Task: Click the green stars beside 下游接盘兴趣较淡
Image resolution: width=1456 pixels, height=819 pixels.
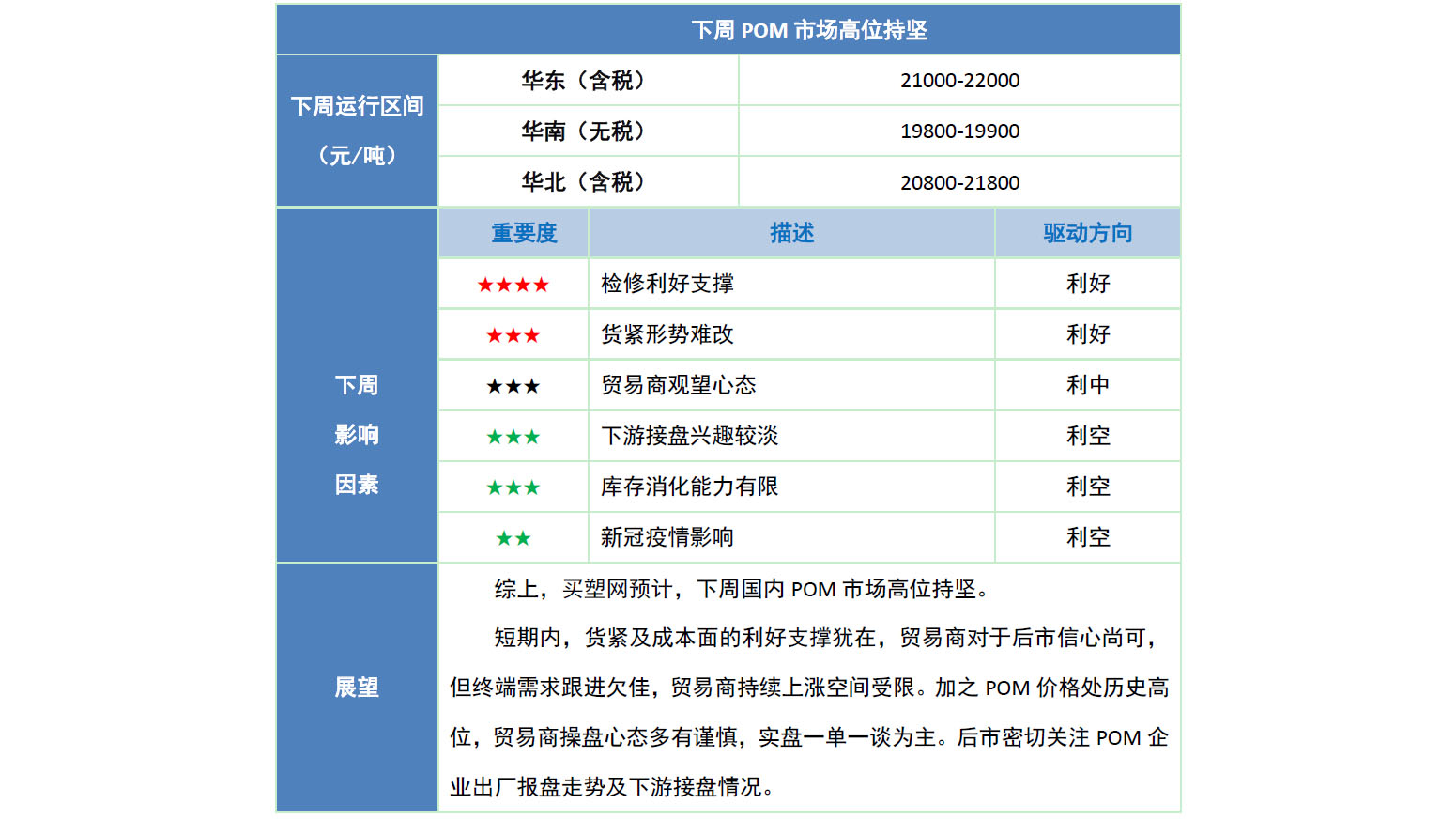Action: tap(513, 437)
